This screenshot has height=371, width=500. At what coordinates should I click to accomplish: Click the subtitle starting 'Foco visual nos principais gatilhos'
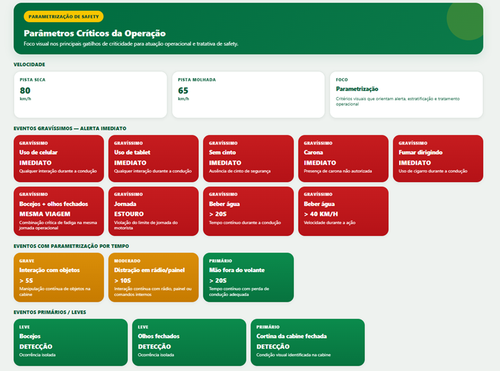(x=131, y=44)
